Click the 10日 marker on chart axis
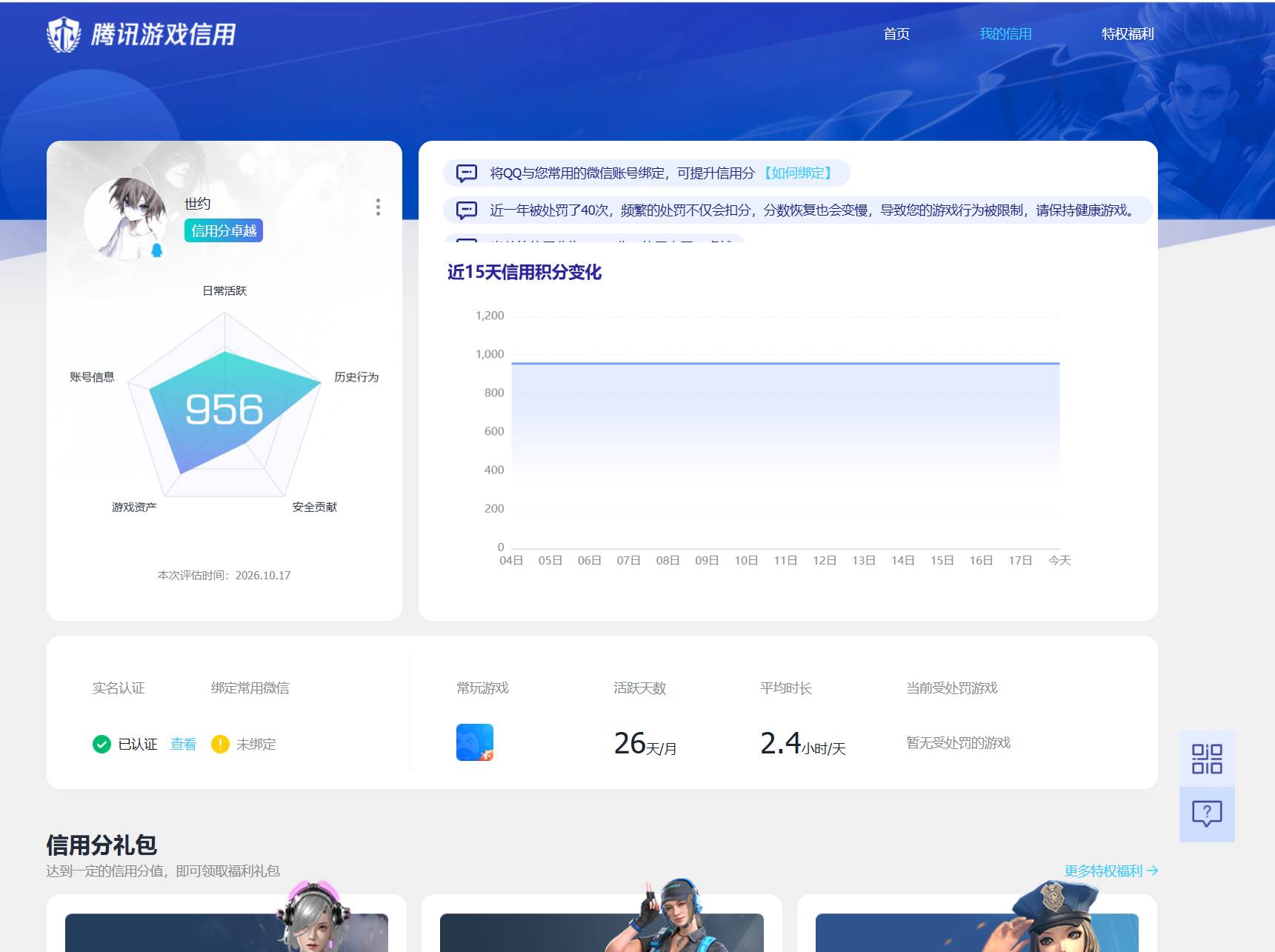 click(x=746, y=560)
